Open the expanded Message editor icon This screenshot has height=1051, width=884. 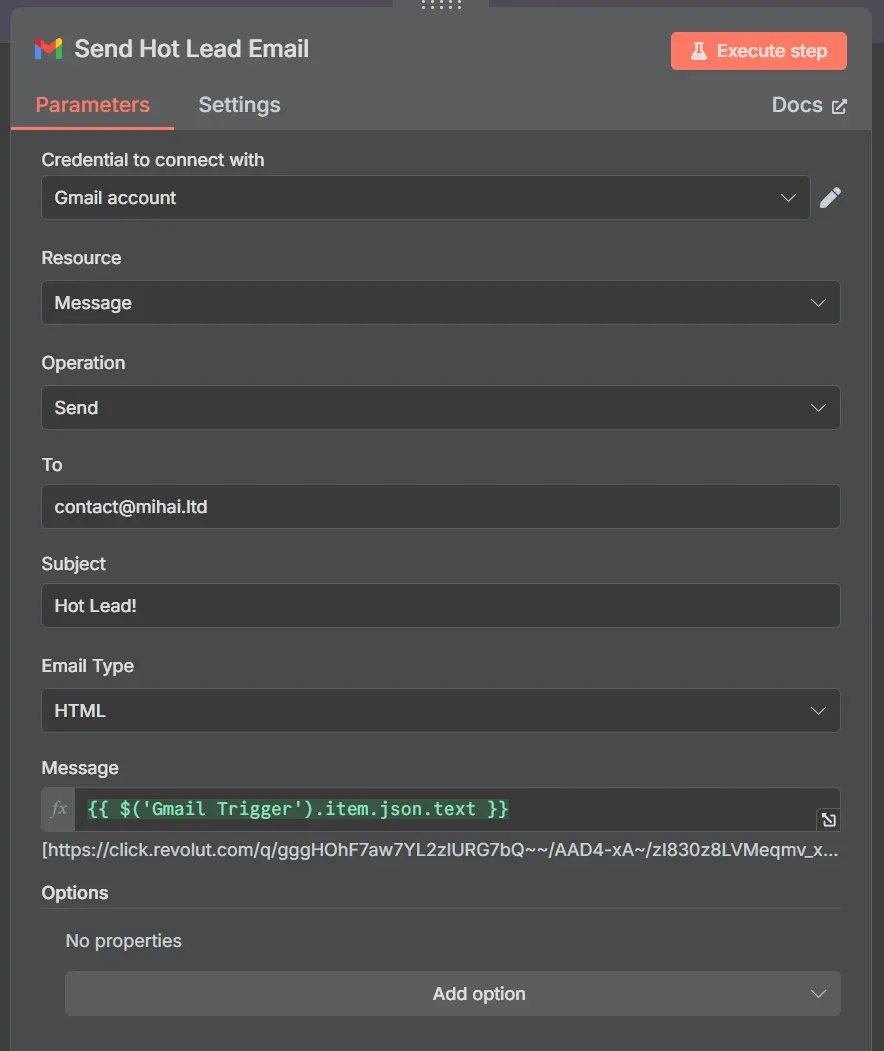tap(828, 820)
